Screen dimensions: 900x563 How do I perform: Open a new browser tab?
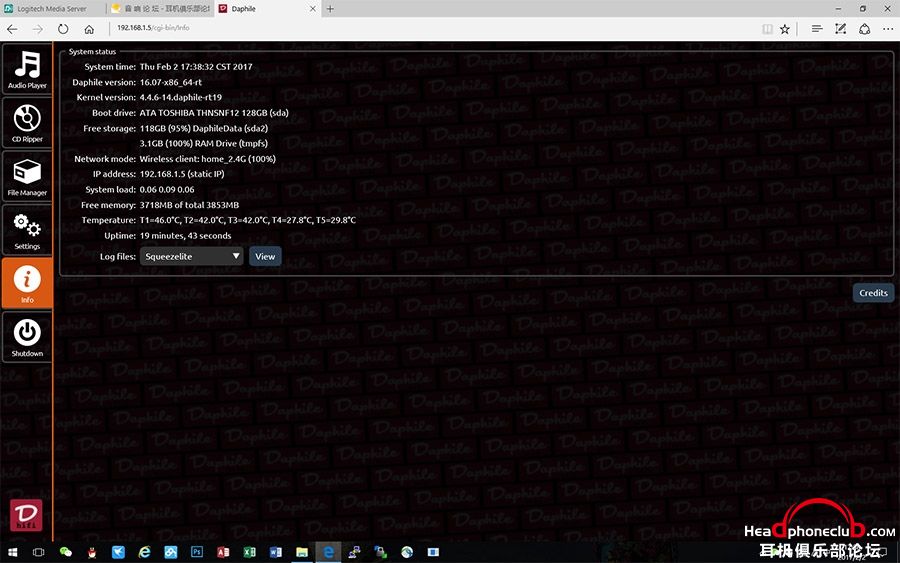point(330,9)
